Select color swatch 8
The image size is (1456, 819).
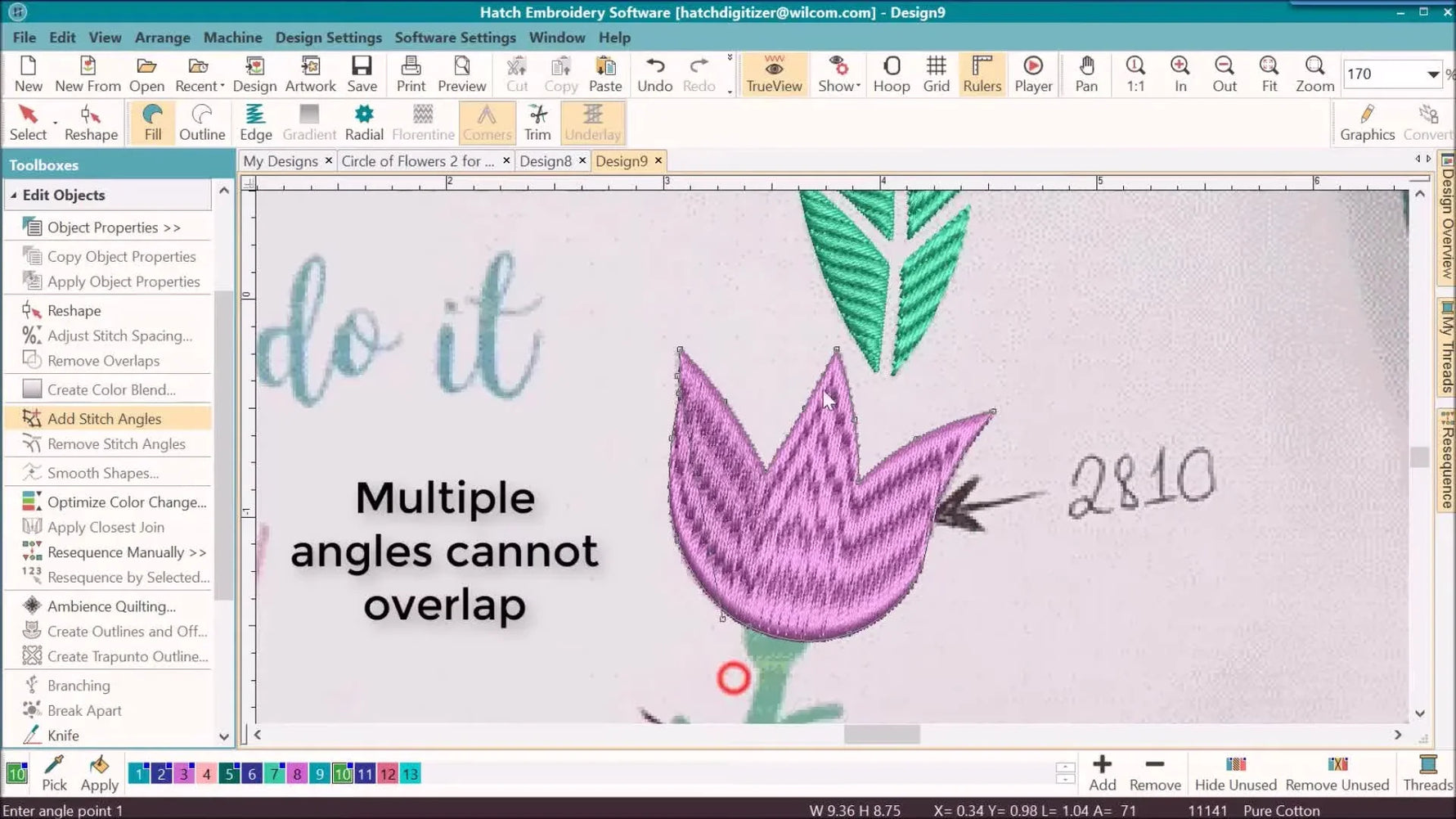pyautogui.click(x=297, y=774)
